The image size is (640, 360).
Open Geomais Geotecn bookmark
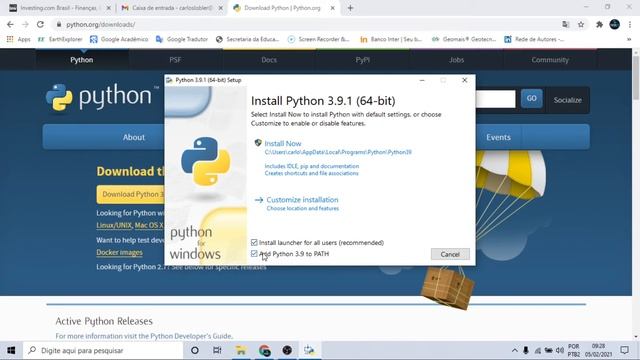pos(464,39)
